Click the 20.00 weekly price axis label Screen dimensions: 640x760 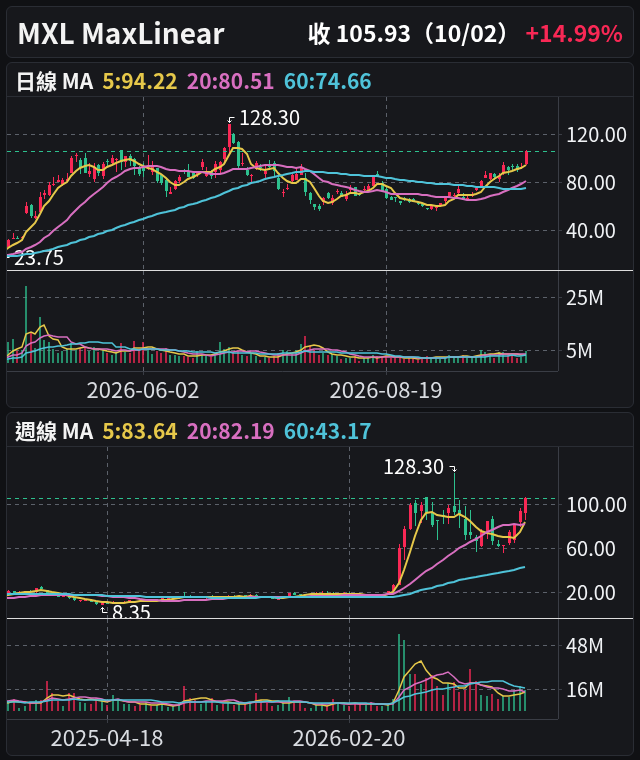tap(591, 593)
